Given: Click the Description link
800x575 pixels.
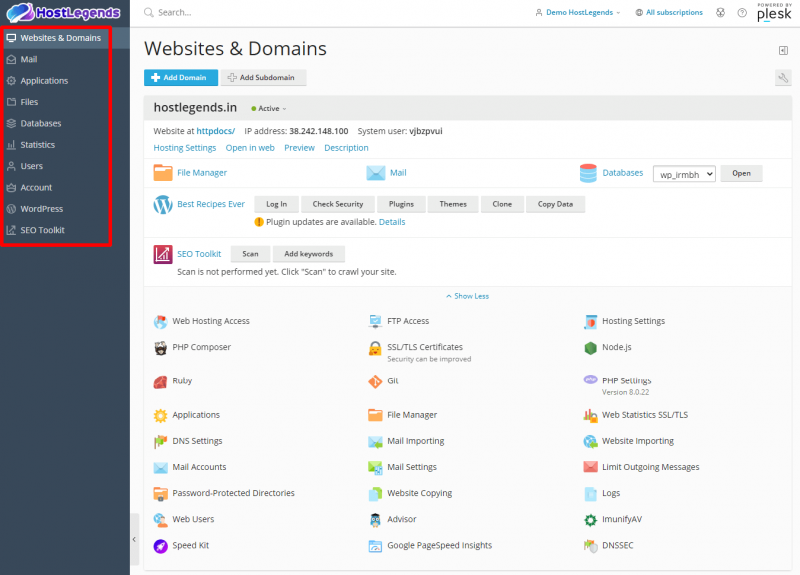Looking at the screenshot, I should (346, 148).
